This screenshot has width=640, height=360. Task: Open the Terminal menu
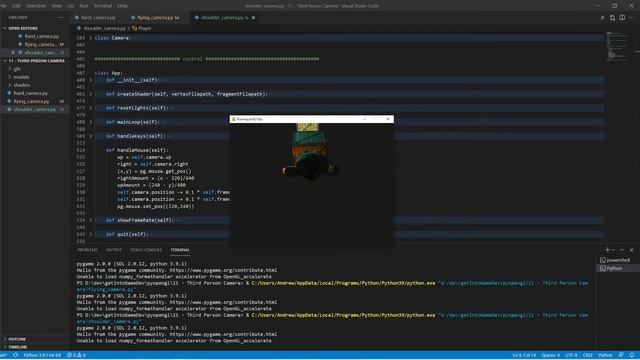tap(103, 6)
